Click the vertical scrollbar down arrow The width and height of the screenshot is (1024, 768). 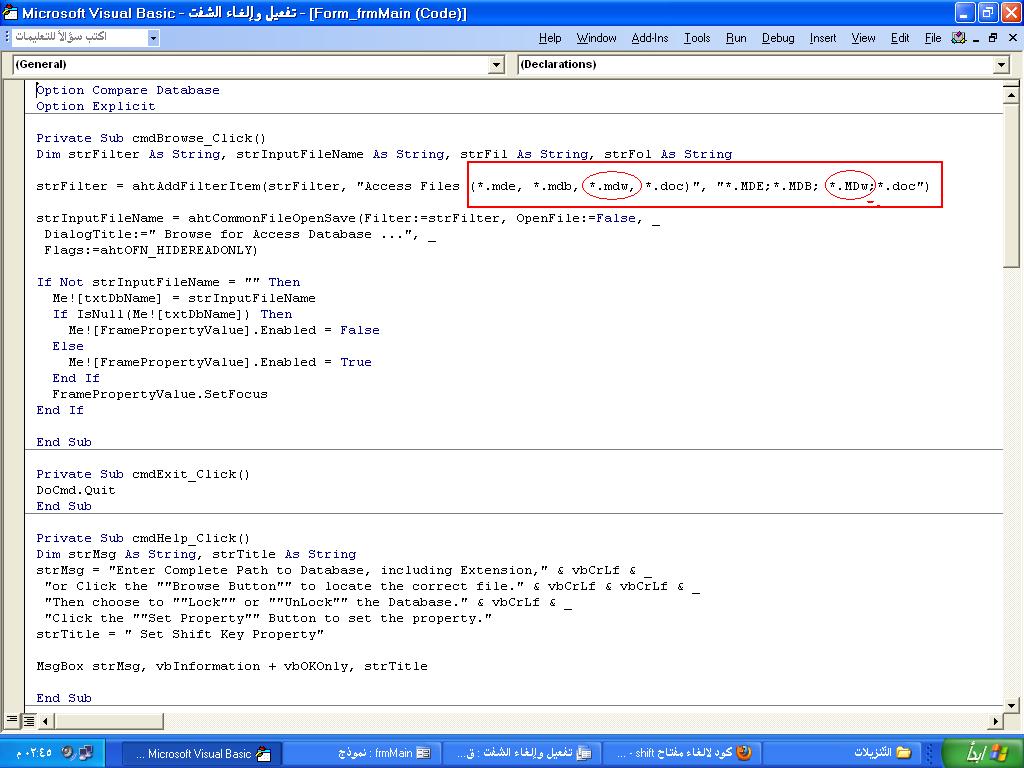click(1011, 705)
